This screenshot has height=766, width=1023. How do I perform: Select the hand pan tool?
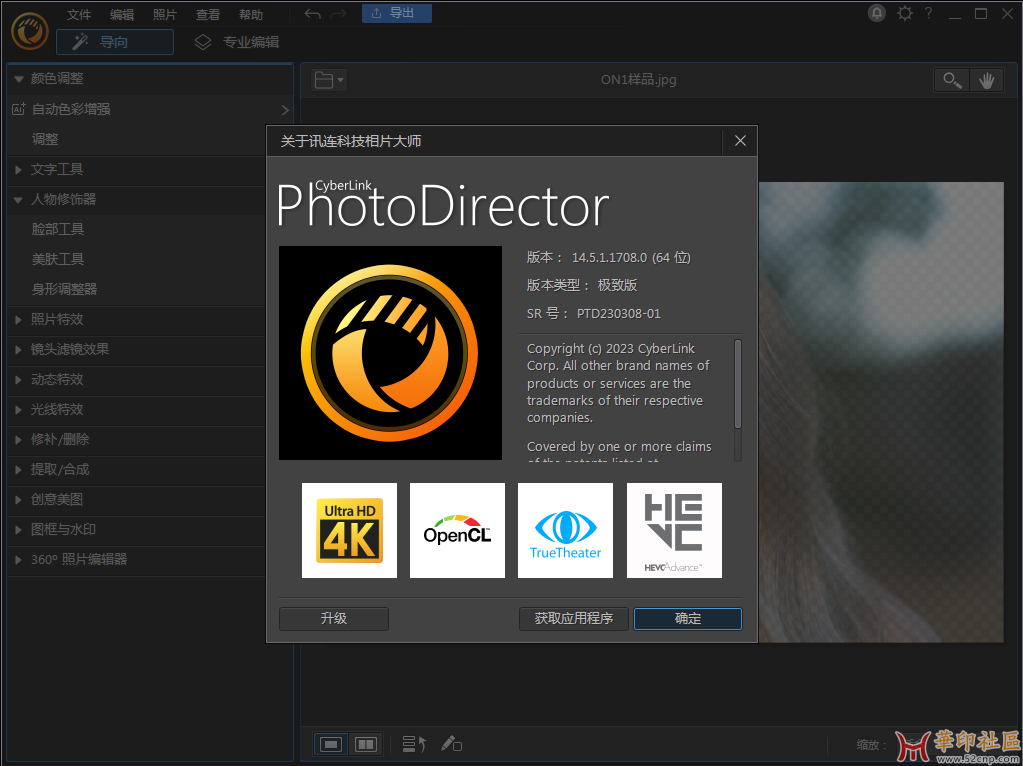click(x=986, y=80)
